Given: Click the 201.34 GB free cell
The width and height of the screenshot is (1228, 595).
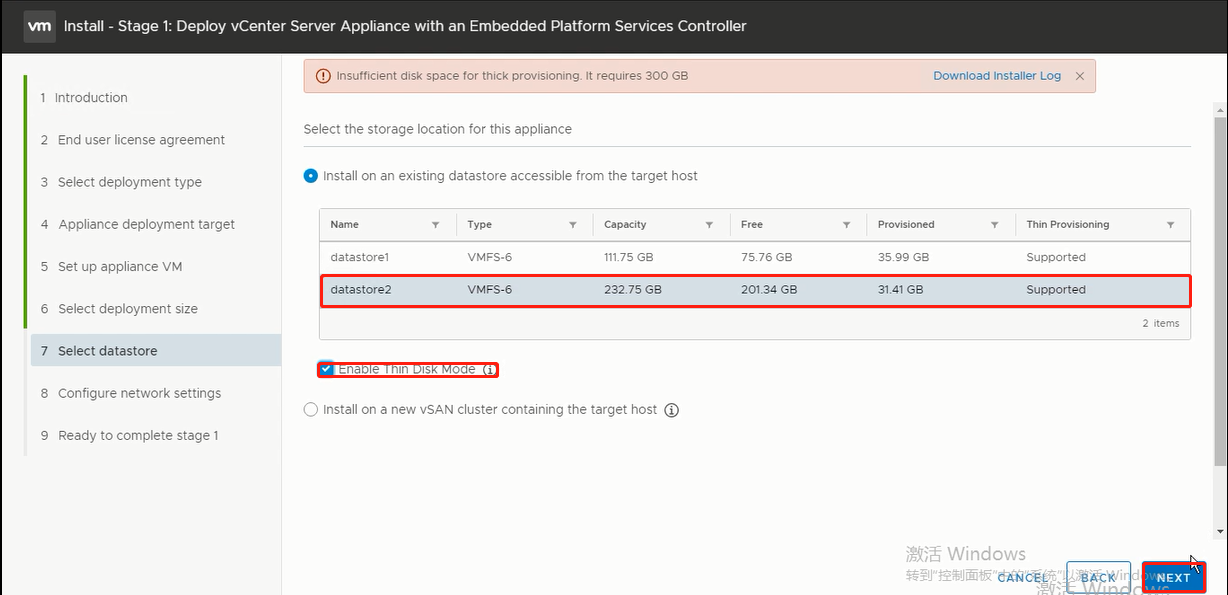Looking at the screenshot, I should click(769, 290).
